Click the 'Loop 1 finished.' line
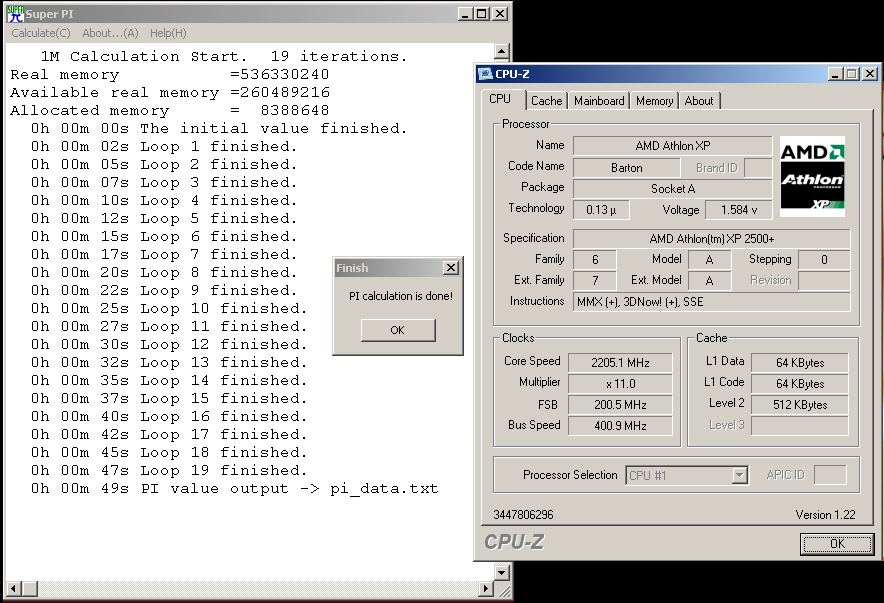 (164, 147)
